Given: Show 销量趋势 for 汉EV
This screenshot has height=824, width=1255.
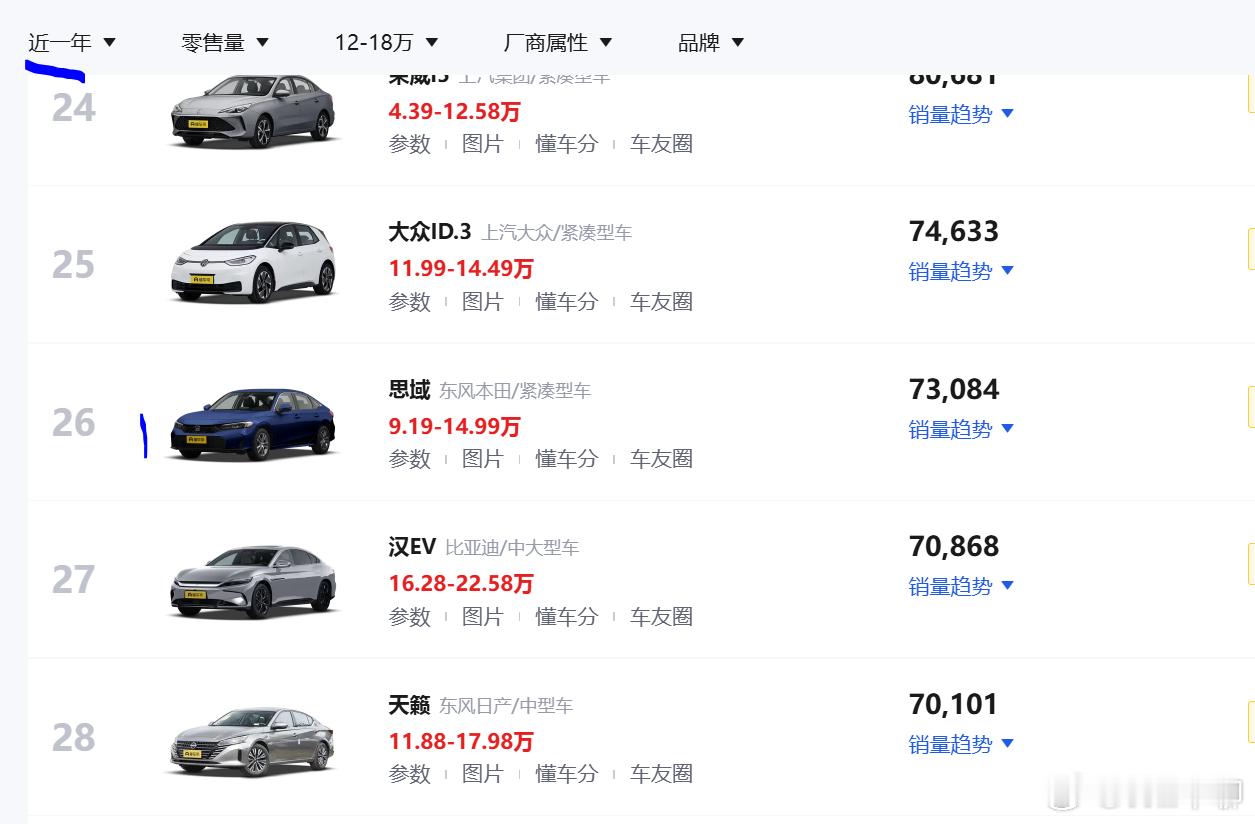Looking at the screenshot, I should coord(961,586).
